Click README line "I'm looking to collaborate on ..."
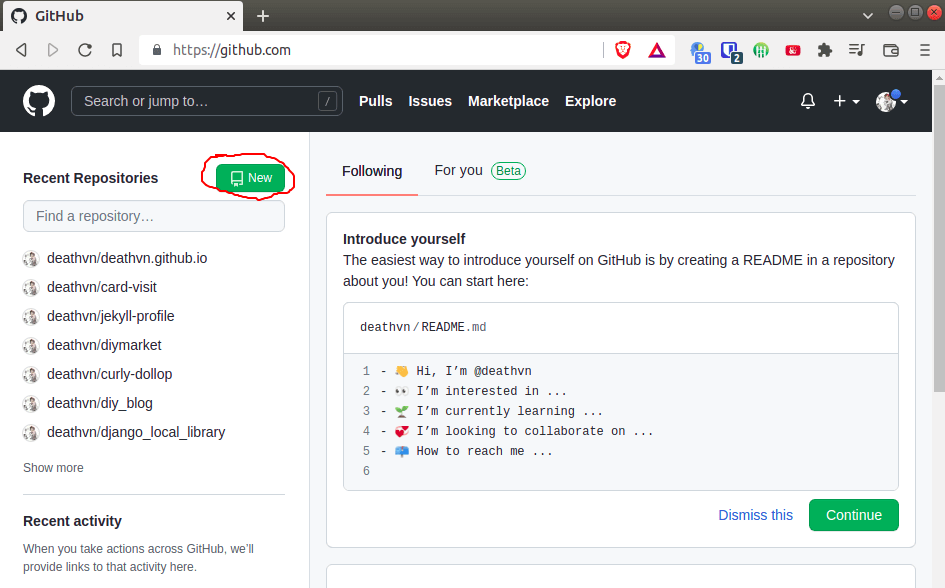This screenshot has height=588, width=945. tap(535, 431)
